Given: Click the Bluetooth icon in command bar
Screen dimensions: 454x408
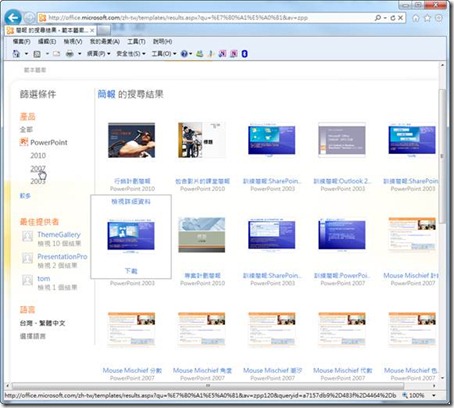Looking at the screenshot, I should (244, 54).
